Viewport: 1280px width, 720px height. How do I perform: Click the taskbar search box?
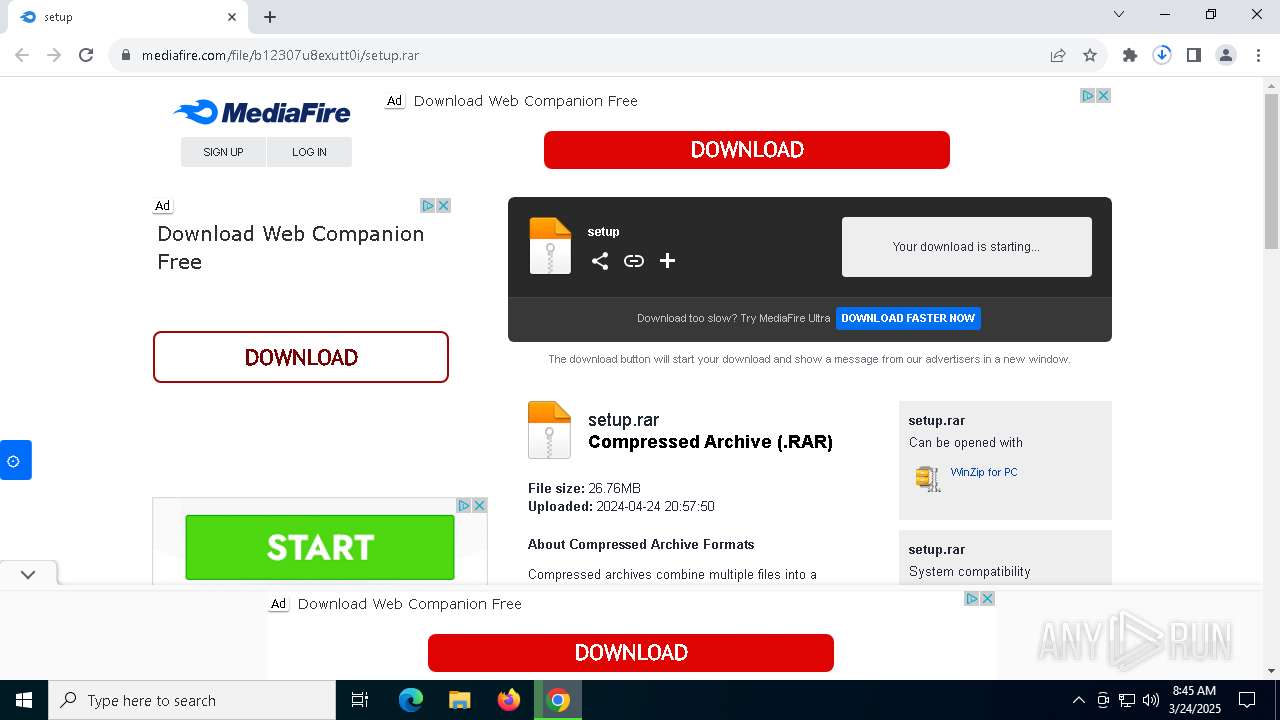point(192,700)
